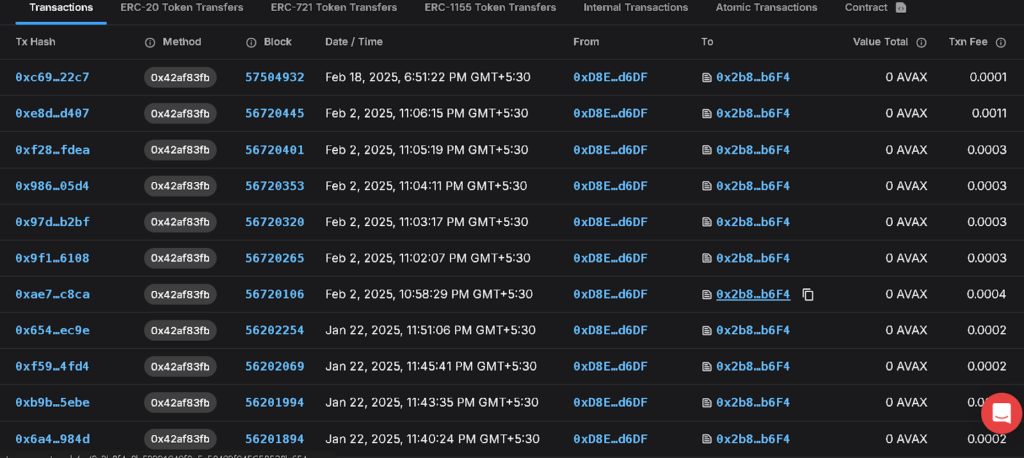This screenshot has width=1024, height=458.
Task: Click the info icon beside Method header
Action: (x=150, y=42)
